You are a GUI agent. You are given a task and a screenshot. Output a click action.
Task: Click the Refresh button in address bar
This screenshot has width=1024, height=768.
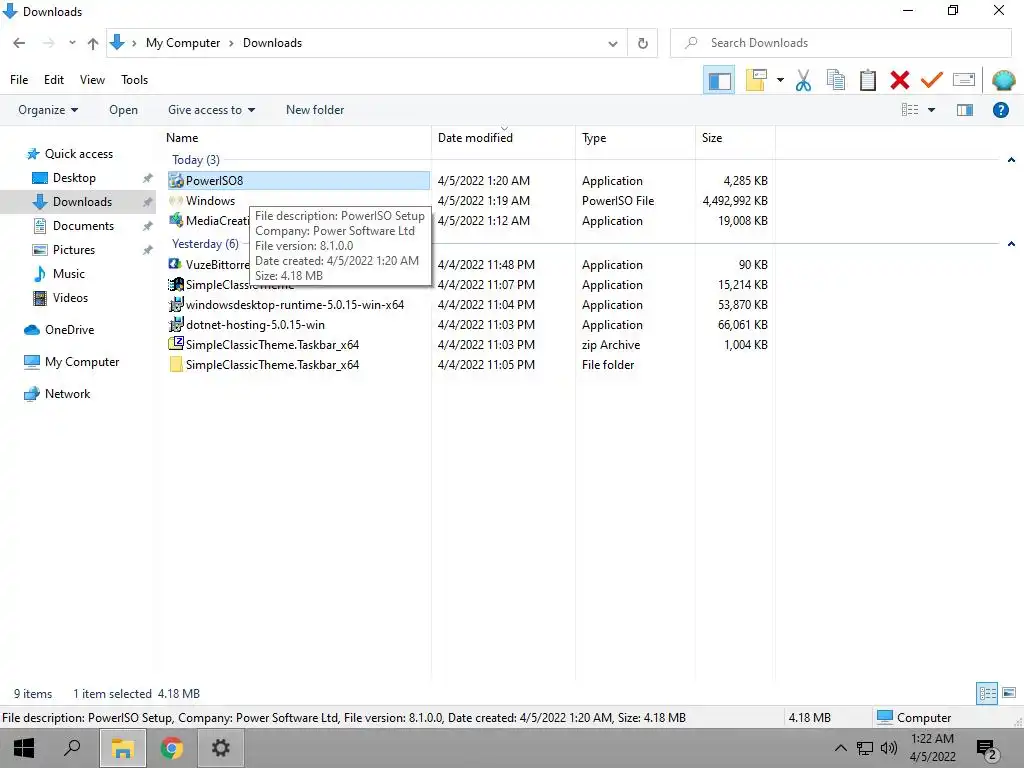point(643,43)
